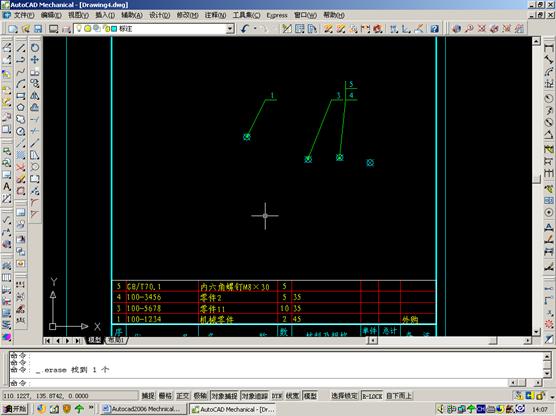Select the Mirror modify tool
The width and height of the screenshot is (556, 416).
[x=35, y=96]
